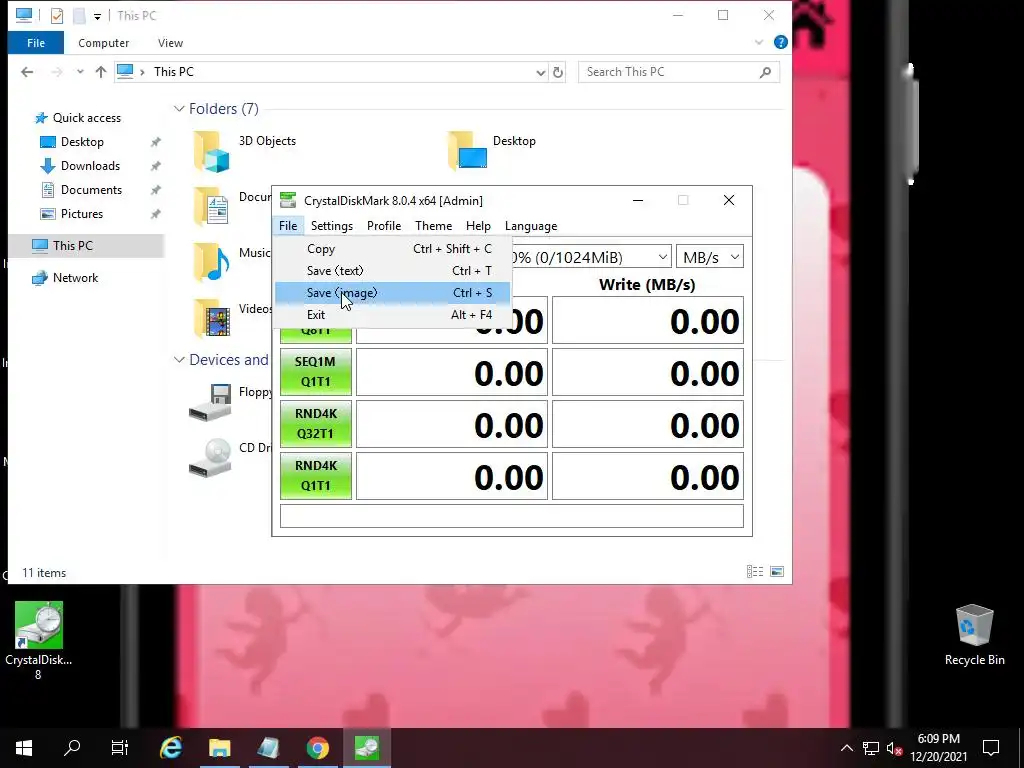Click the Back arrow in File Explorer

[x=27, y=72]
